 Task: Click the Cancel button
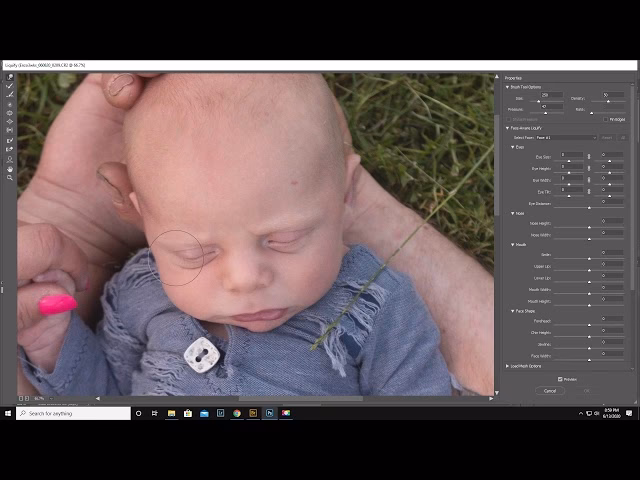pos(550,391)
